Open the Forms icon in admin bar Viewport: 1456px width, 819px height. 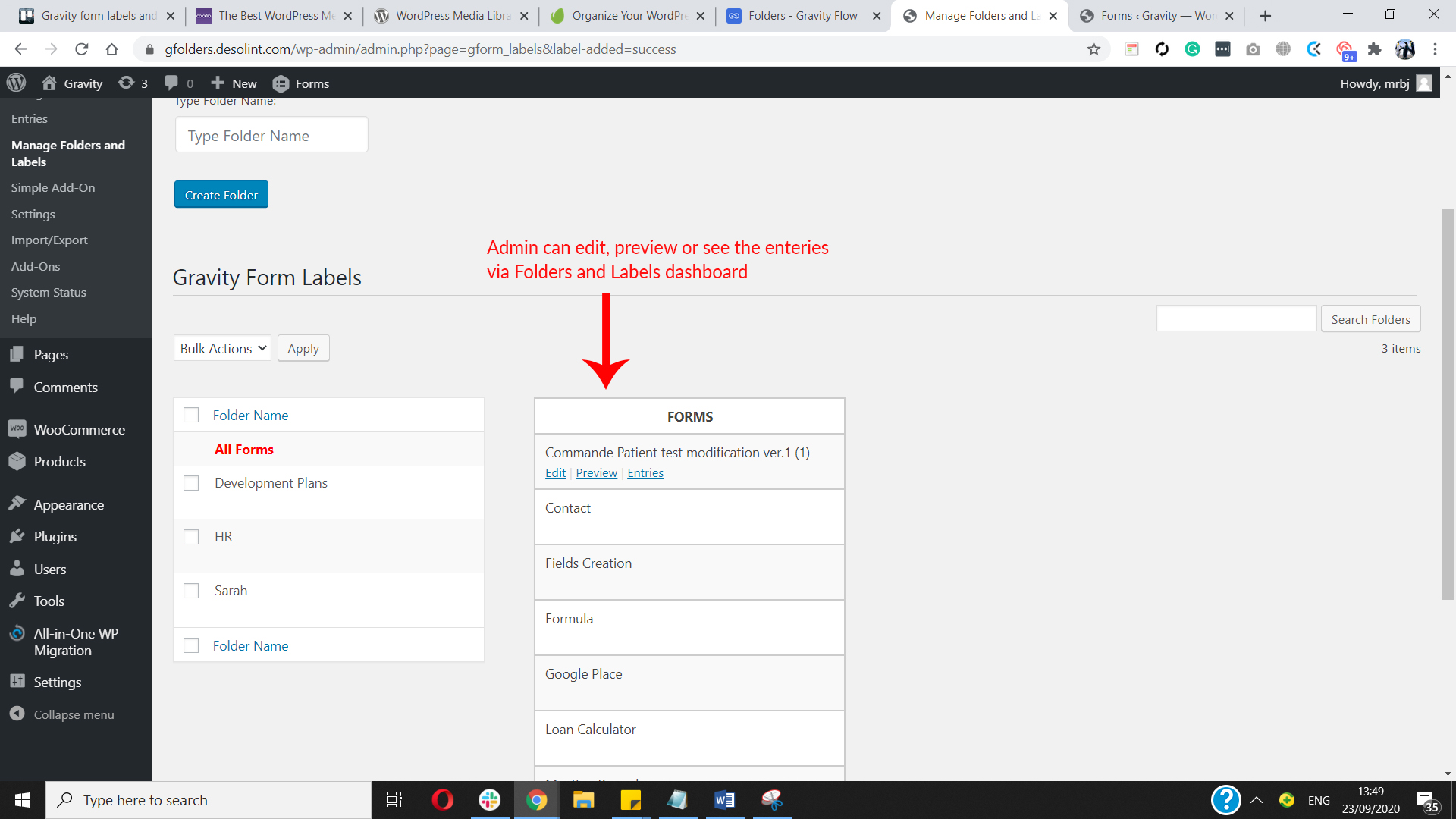pos(281,83)
